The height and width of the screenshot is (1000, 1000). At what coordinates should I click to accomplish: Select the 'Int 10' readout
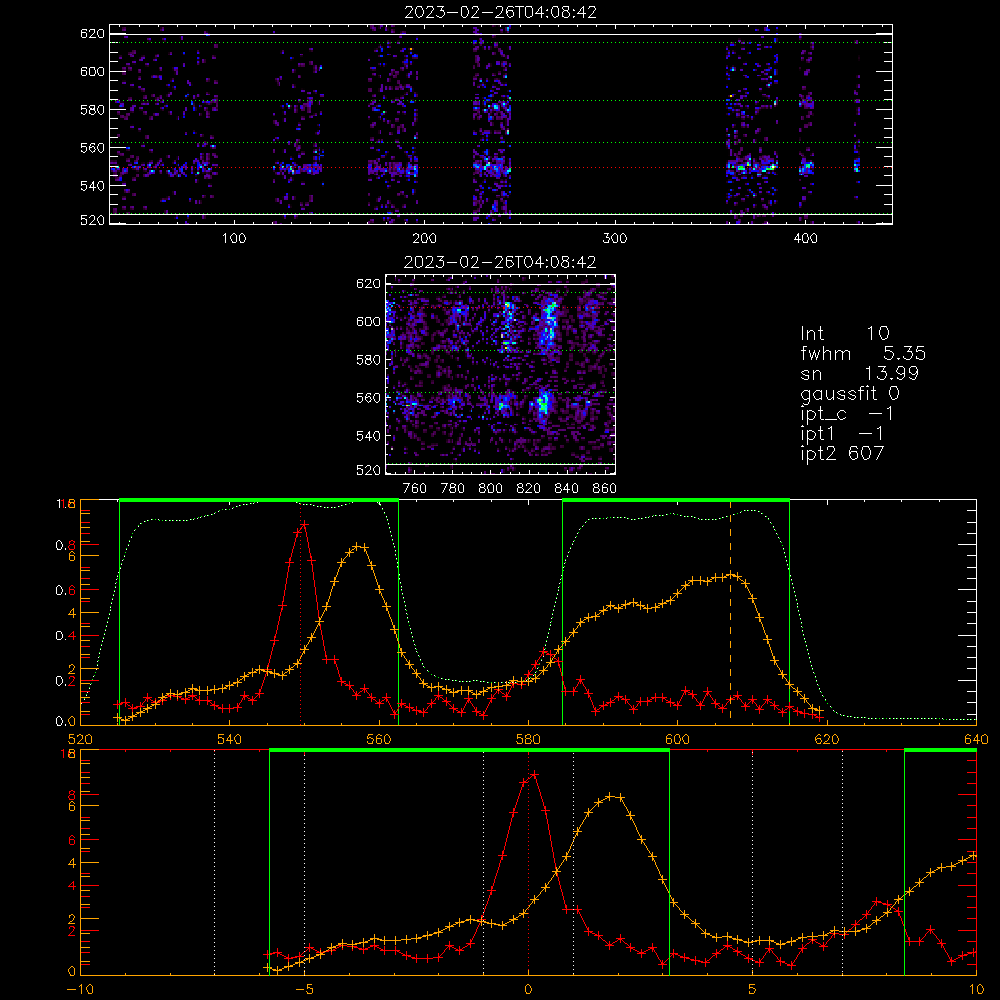click(845, 333)
